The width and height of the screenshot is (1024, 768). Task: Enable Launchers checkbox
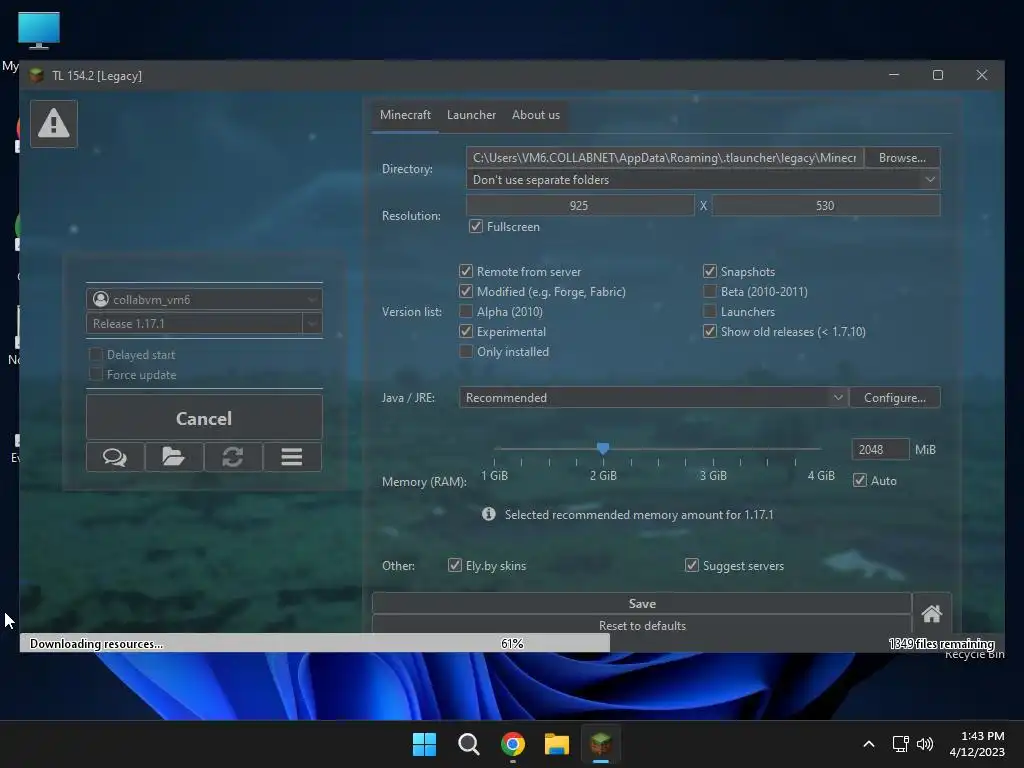(x=710, y=312)
